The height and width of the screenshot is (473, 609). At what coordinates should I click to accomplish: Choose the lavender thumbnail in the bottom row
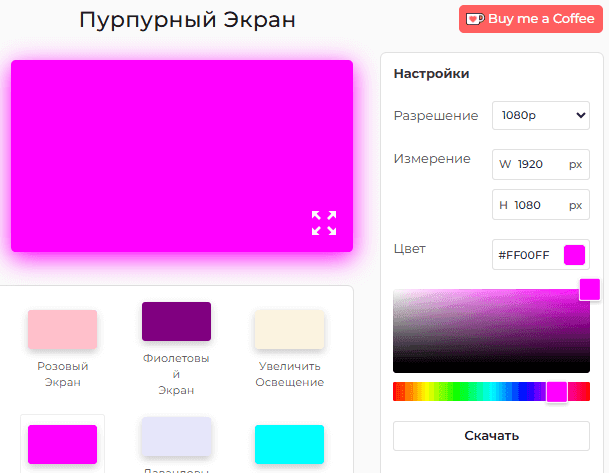click(x=176, y=437)
